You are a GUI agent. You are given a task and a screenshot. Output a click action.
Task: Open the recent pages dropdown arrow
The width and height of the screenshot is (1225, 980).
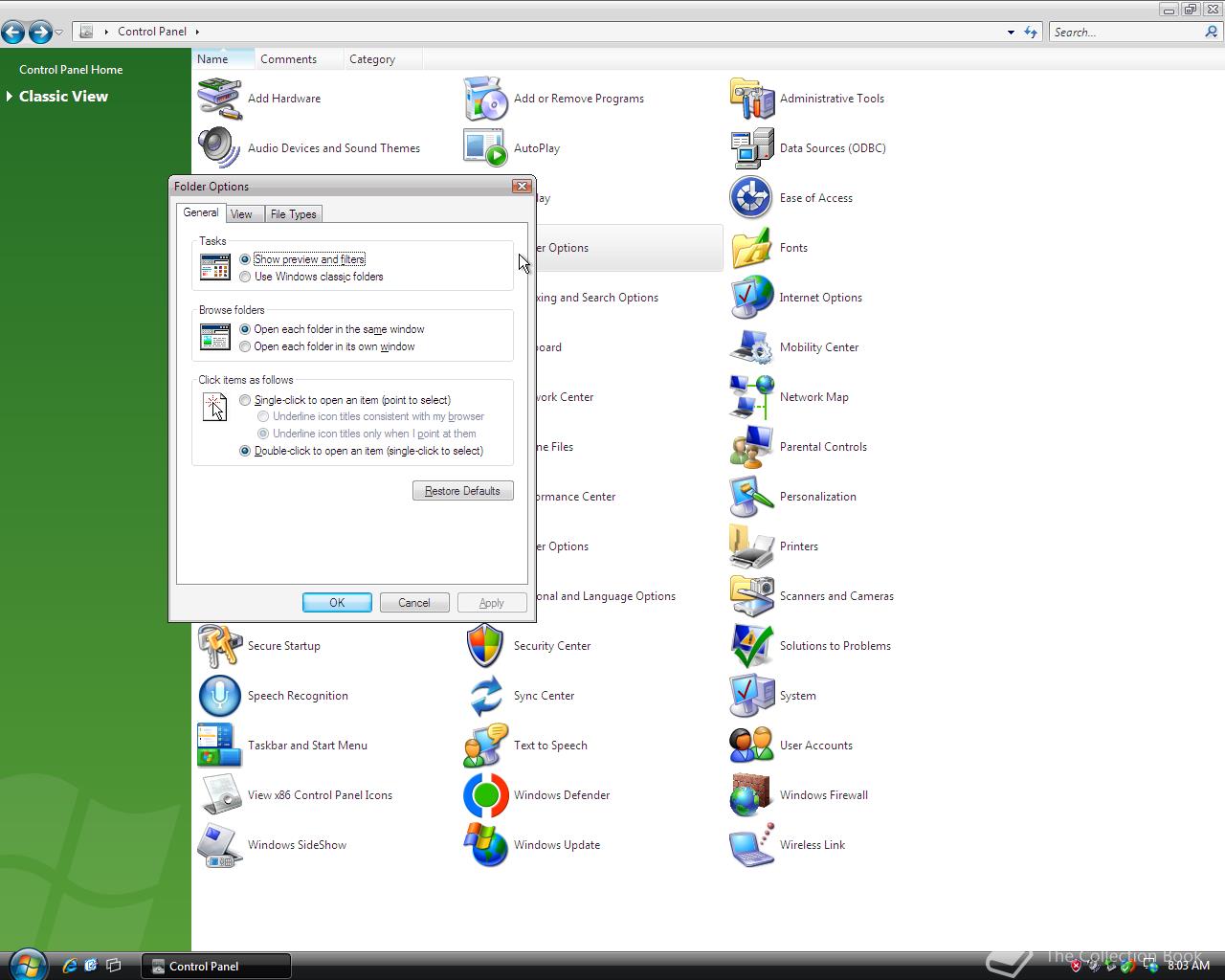(x=59, y=33)
